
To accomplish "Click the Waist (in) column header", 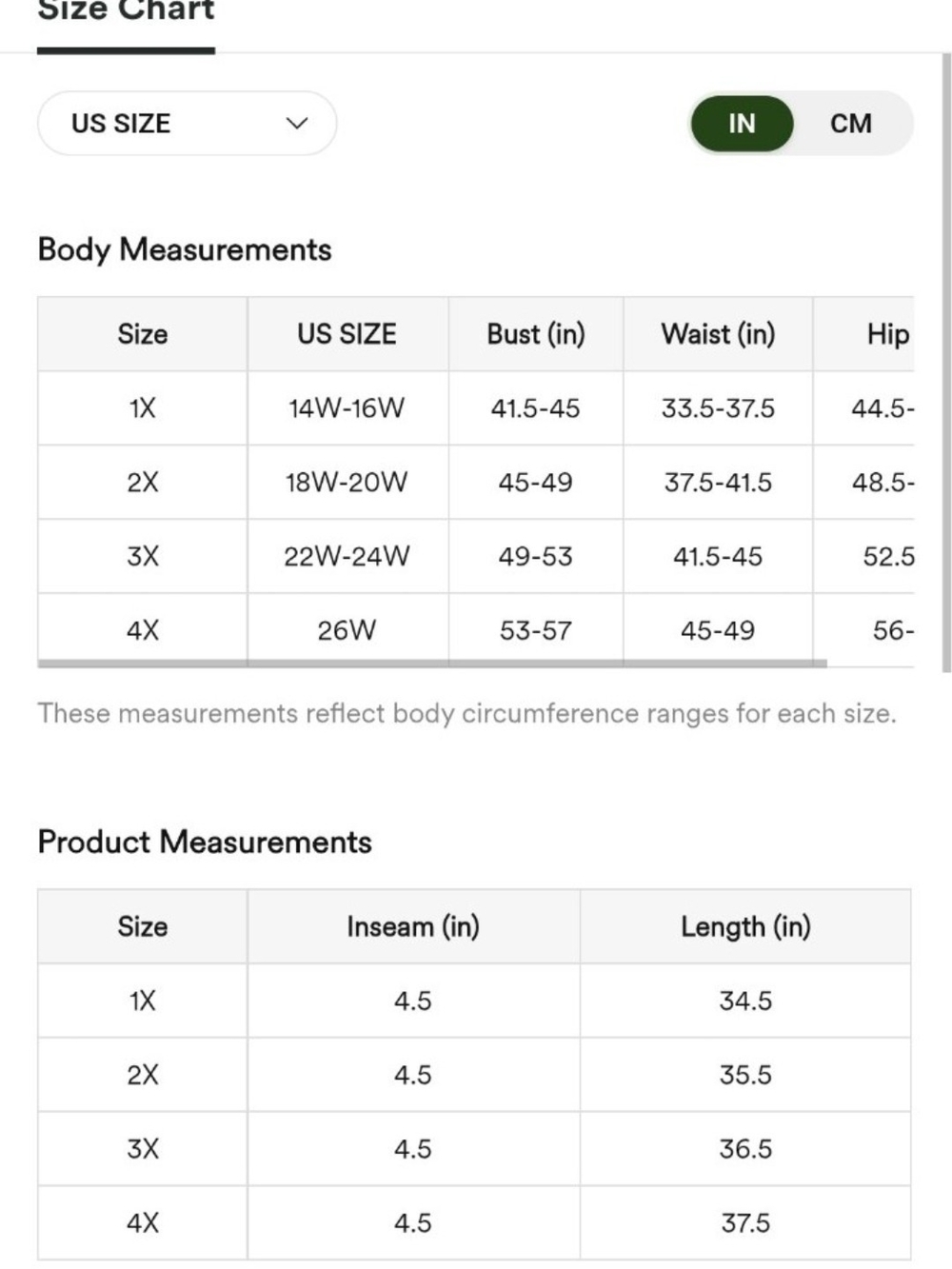I will pyautogui.click(x=718, y=334).
